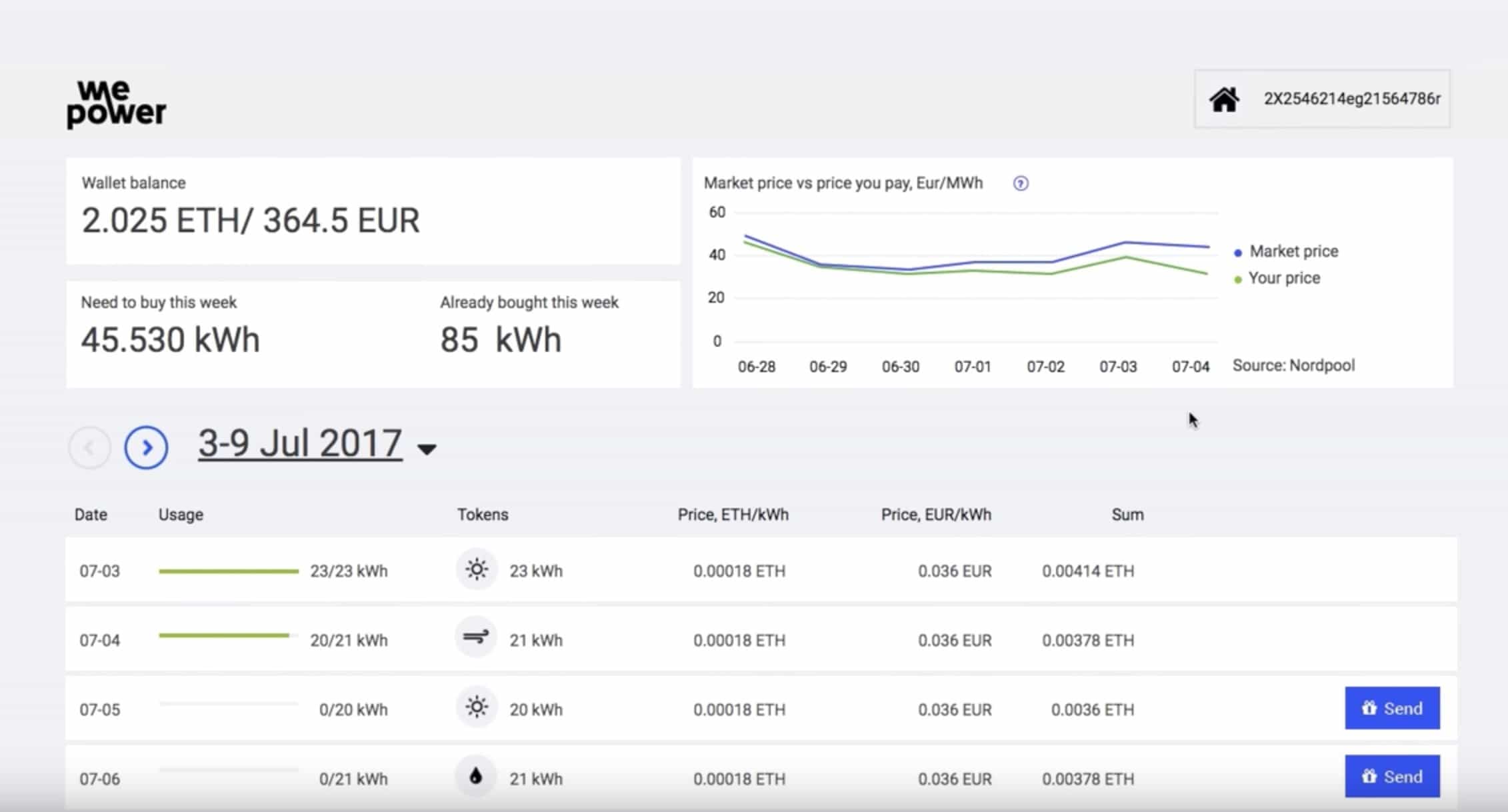Toggle Your price legend entry
This screenshot has width=1508, height=812.
pyautogui.click(x=1277, y=278)
